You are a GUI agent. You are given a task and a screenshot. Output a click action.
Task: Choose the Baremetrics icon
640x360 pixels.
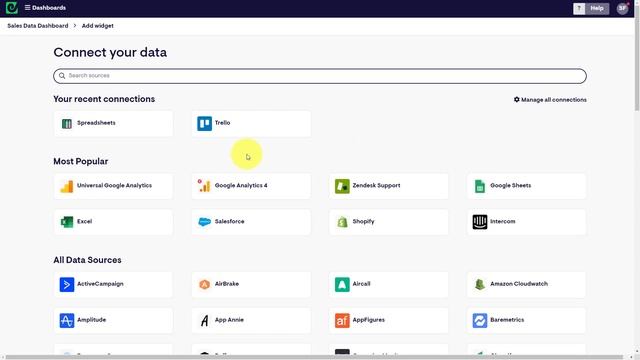[480, 320]
